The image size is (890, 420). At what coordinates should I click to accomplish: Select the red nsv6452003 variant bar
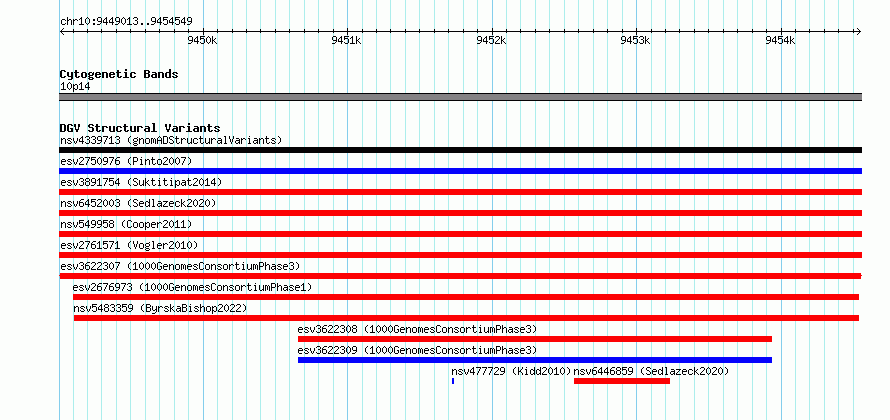pos(460,213)
